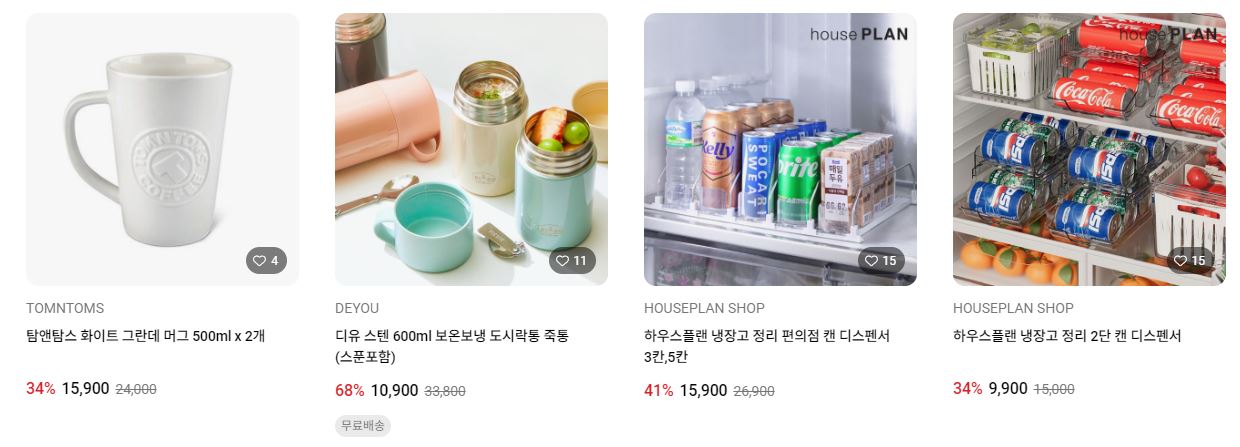
Task: Visit HOUSEPLAN SHOP under the 3칸,5칸 dispenser
Action: [704, 308]
